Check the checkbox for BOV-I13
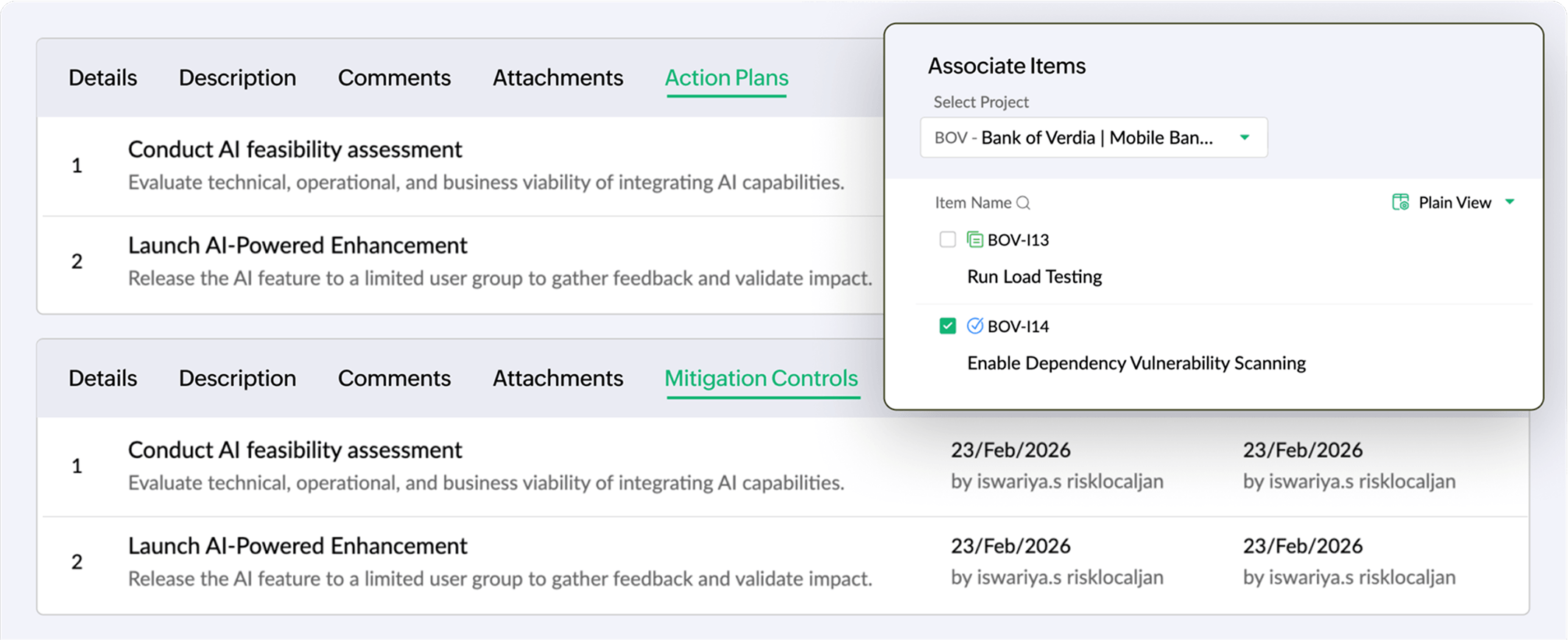1568x640 pixels. [947, 239]
